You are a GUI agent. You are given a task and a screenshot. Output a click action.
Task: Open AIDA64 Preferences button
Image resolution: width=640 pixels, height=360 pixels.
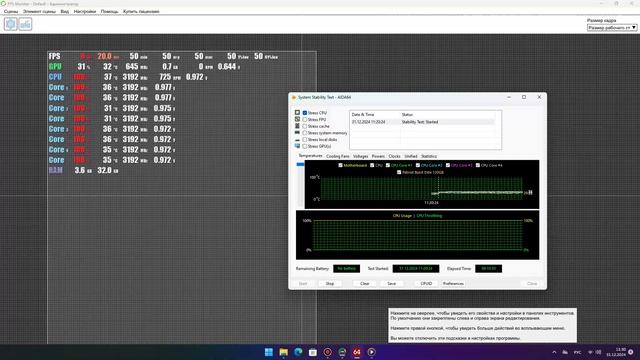point(453,283)
